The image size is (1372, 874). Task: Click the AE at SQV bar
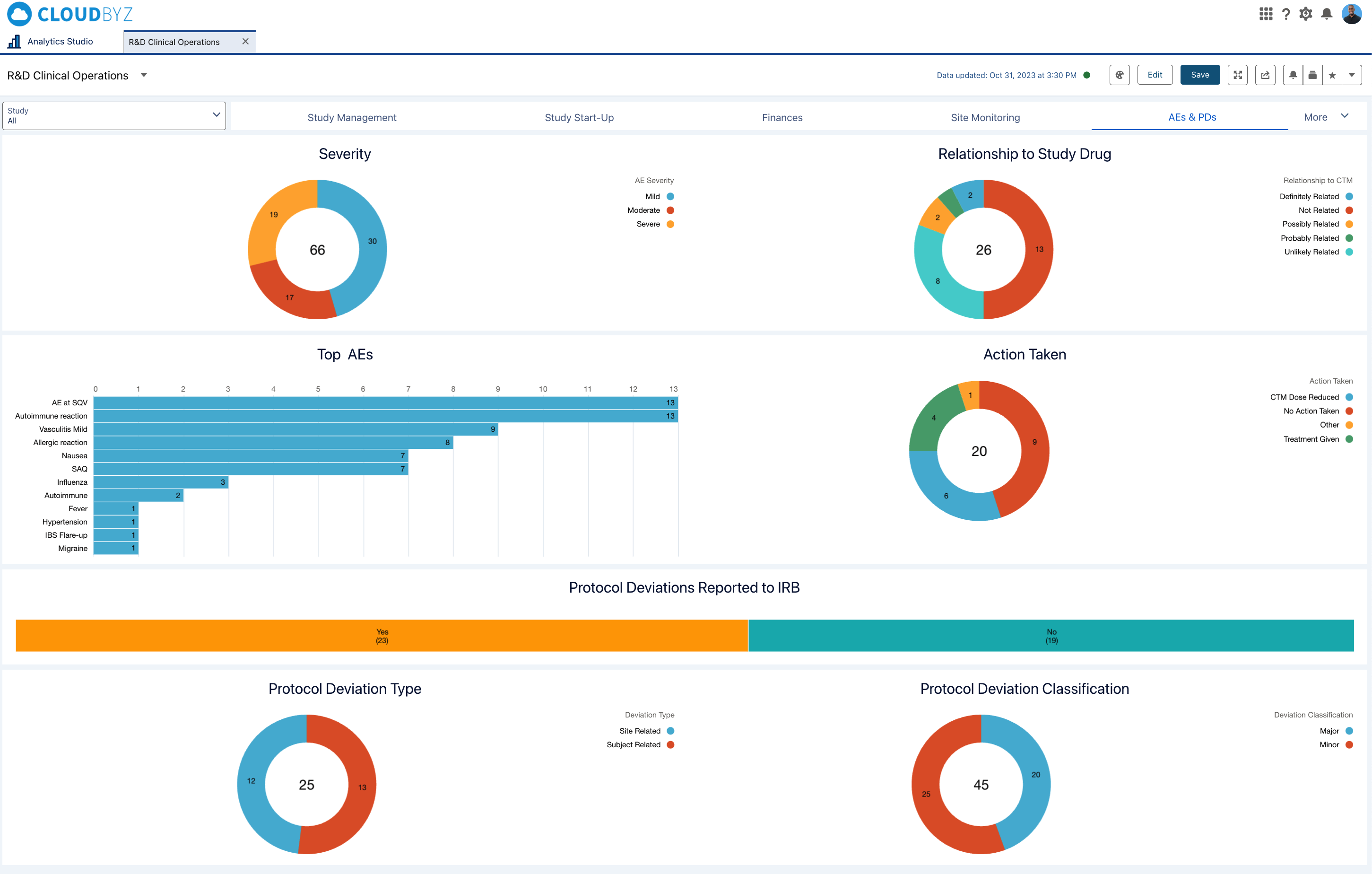tap(386, 402)
